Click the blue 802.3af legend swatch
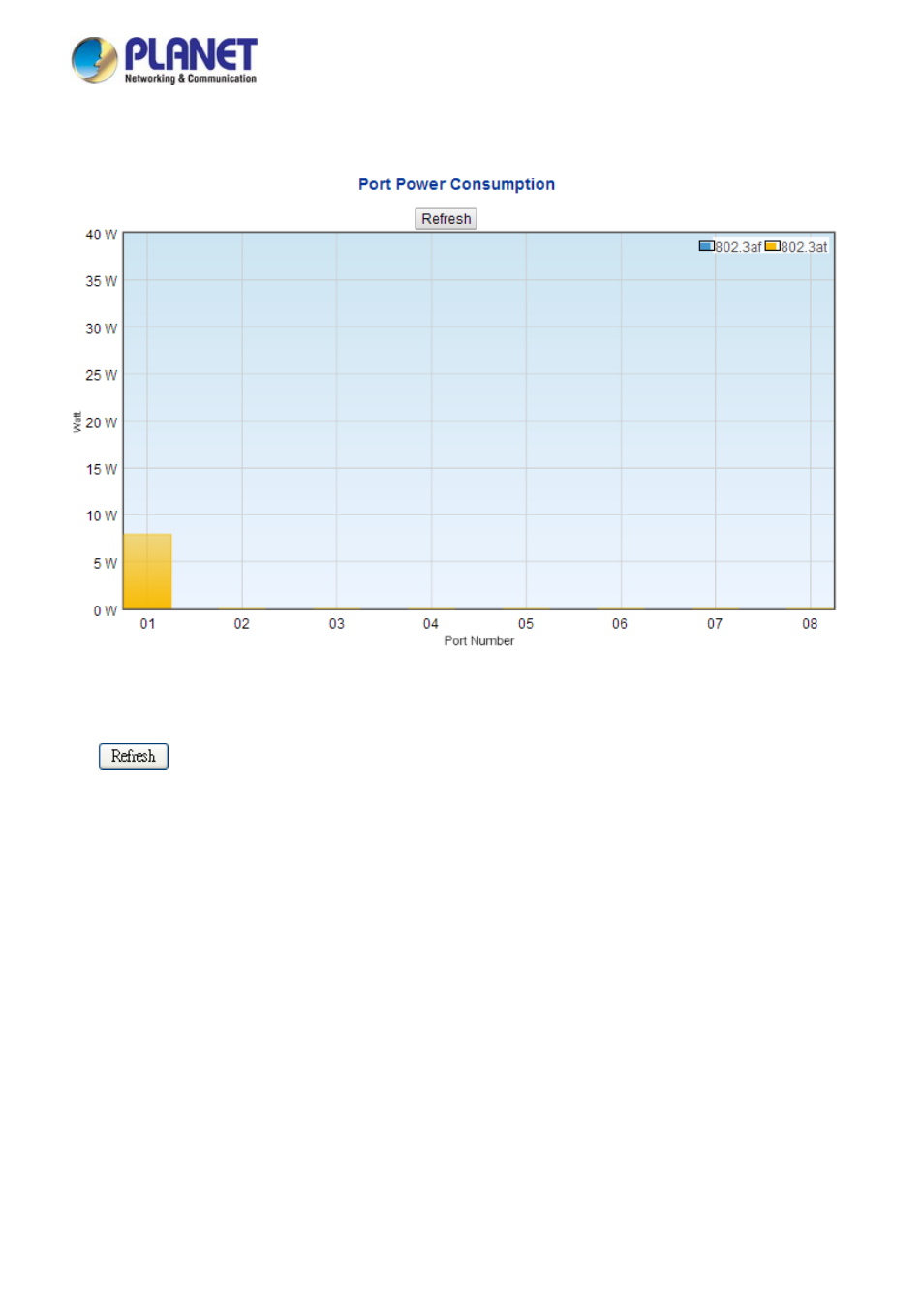924x1308 pixels. coord(706,246)
